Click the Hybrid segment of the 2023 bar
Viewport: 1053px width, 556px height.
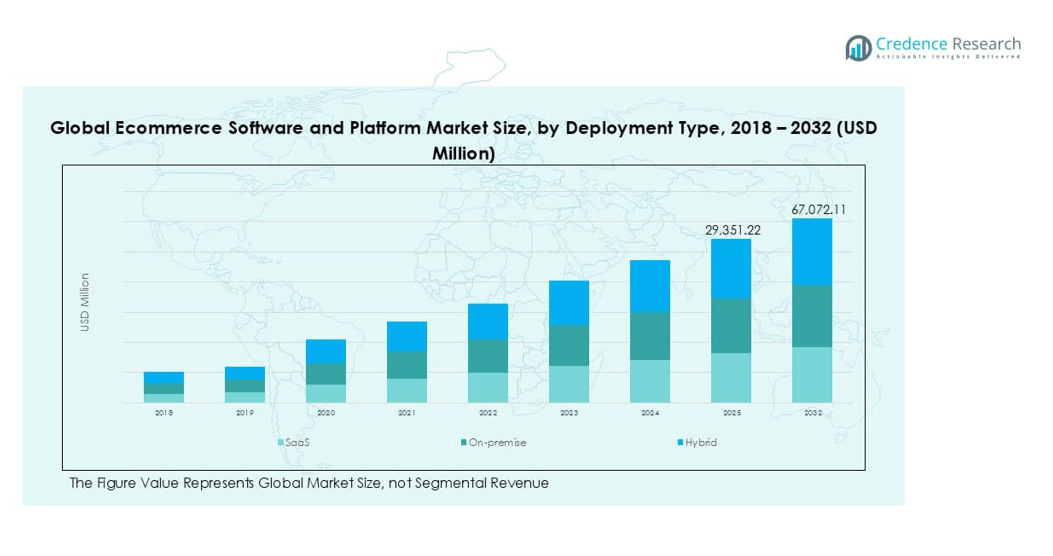tap(569, 302)
